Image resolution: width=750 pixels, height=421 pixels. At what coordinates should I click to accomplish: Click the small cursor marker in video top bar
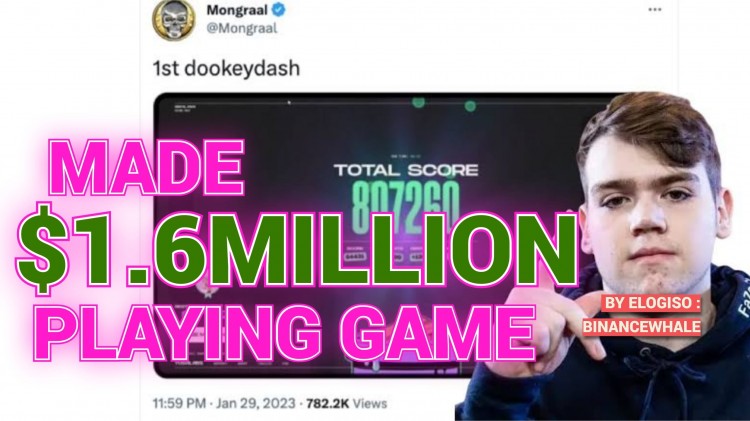pyautogui.click(x=288, y=102)
